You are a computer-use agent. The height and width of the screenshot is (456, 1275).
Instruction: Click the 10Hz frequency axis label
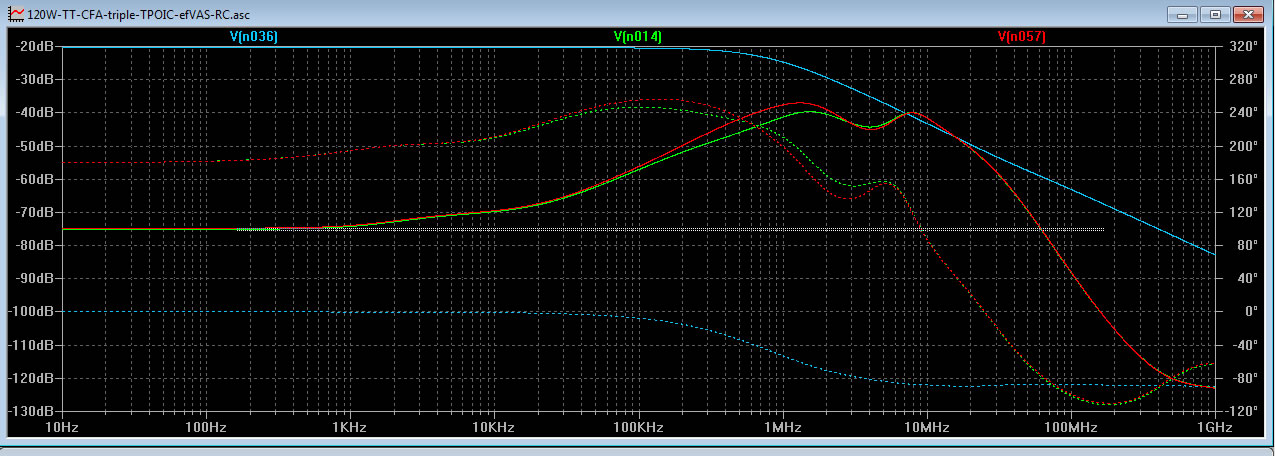tap(62, 427)
